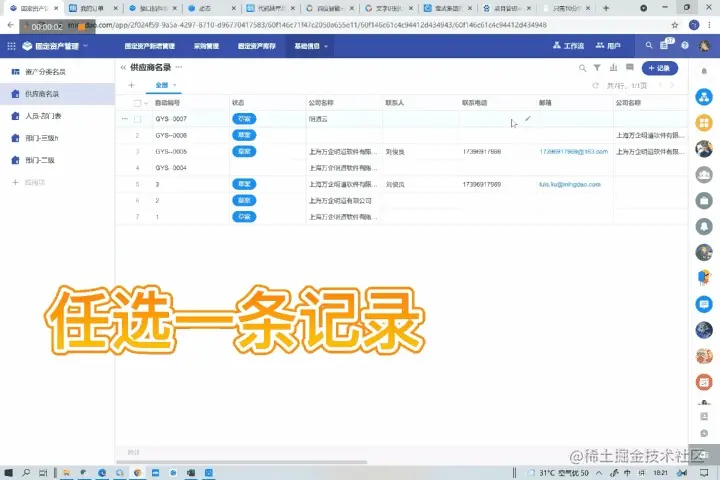Check the GYS-0007 row checkbox

coord(137,119)
